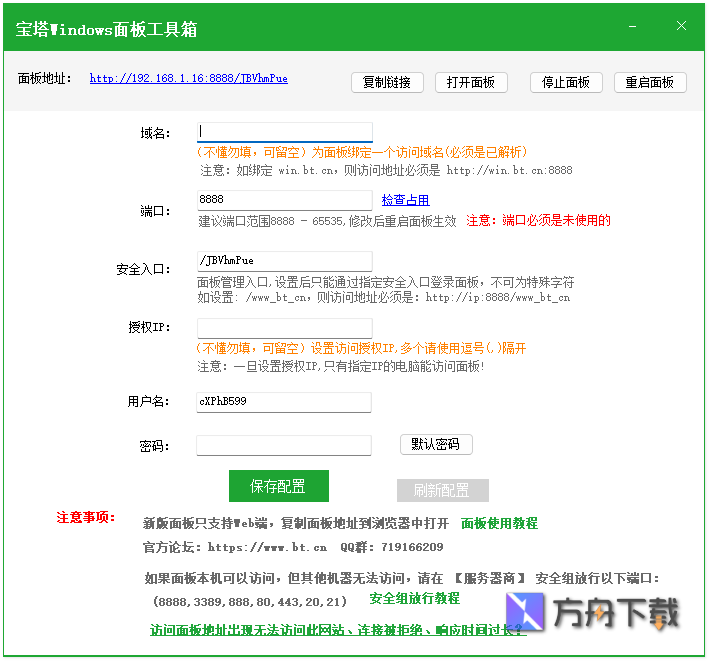This screenshot has height=661, width=709.
Task: Click the 面板地址 label
Action: pyautogui.click(x=44, y=78)
